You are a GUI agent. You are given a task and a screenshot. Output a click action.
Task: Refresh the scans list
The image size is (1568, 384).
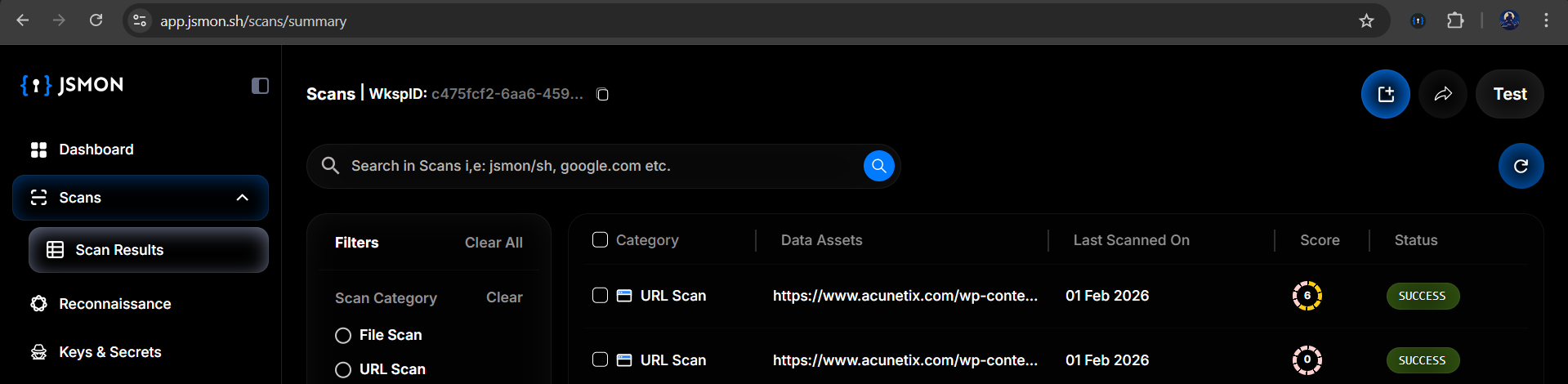point(1520,166)
